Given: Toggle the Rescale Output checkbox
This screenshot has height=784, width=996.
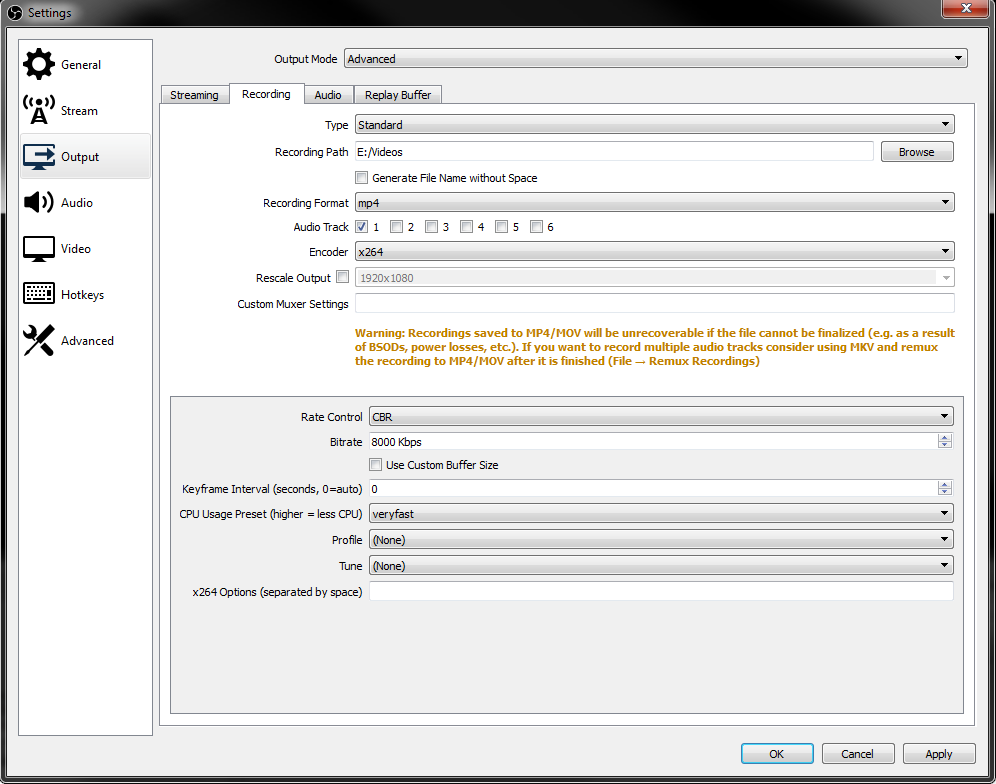Looking at the screenshot, I should [343, 277].
